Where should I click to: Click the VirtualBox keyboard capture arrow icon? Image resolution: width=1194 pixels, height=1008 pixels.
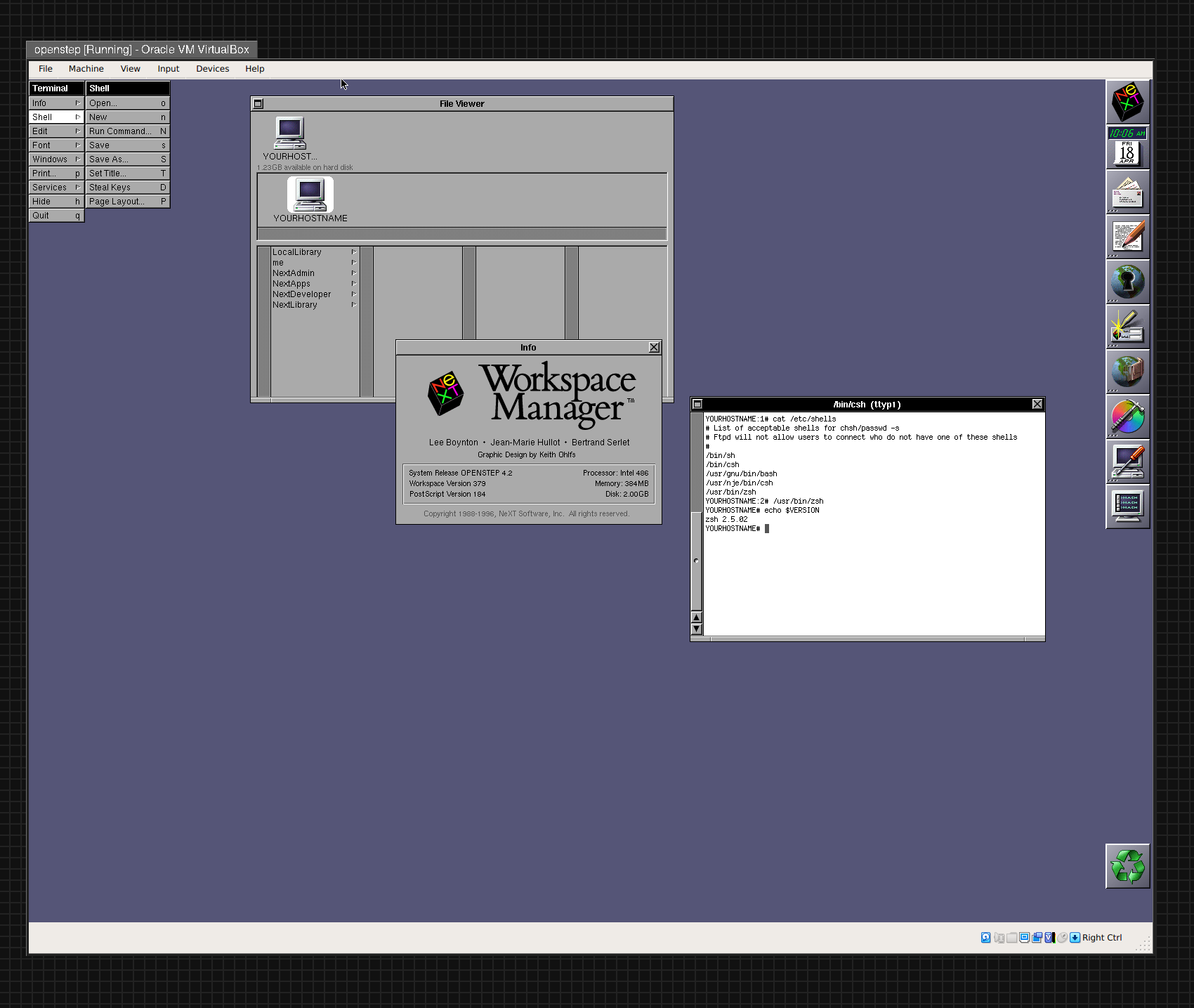(x=1075, y=938)
